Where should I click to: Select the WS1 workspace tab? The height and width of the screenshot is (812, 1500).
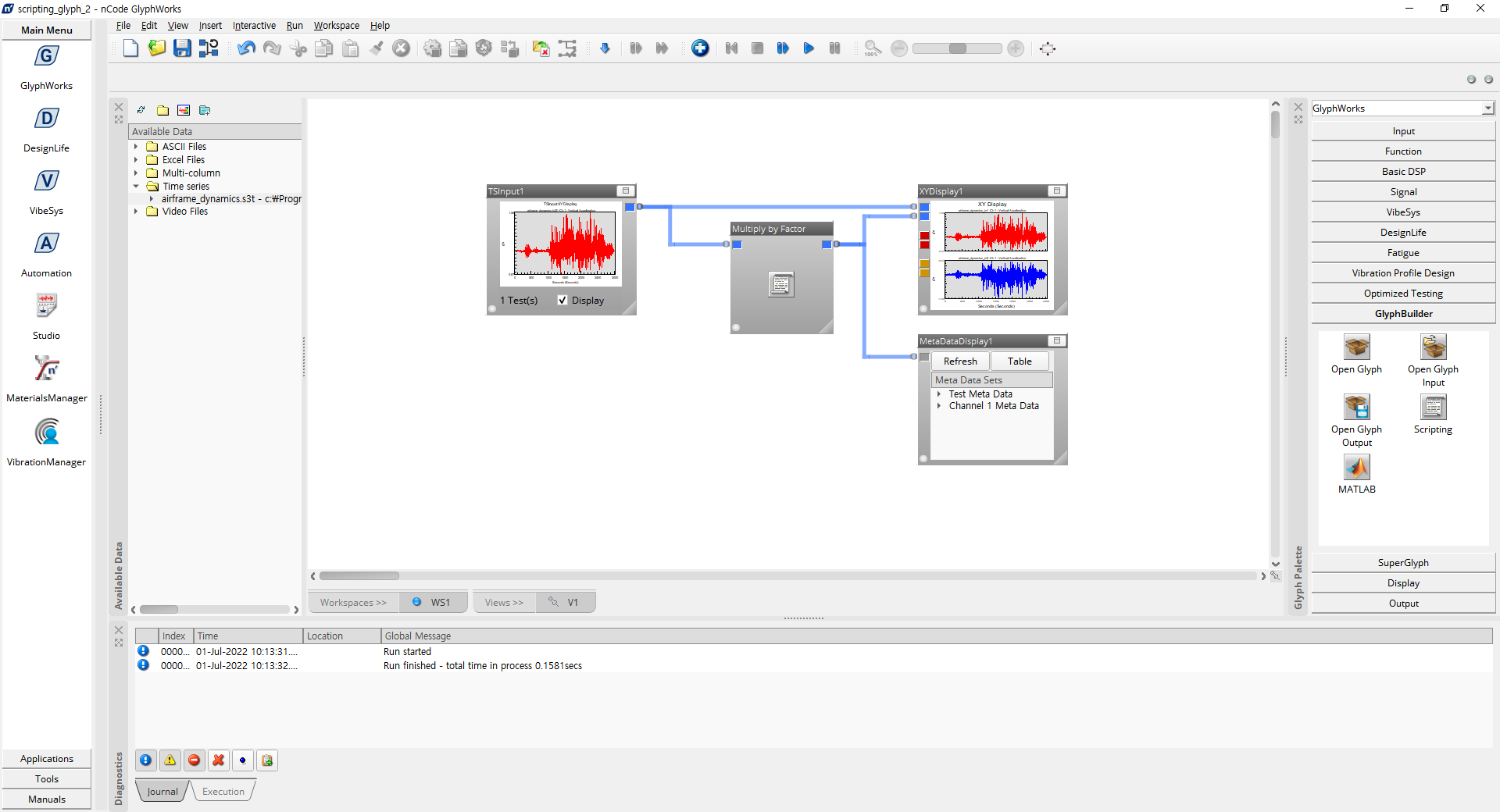[x=434, y=602]
